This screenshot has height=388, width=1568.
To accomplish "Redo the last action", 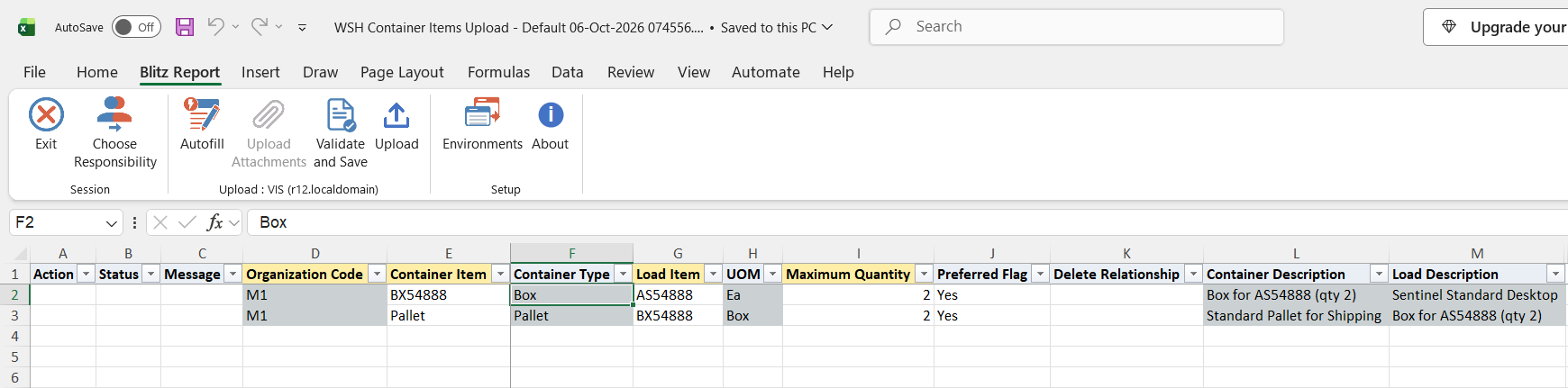I will click(259, 27).
